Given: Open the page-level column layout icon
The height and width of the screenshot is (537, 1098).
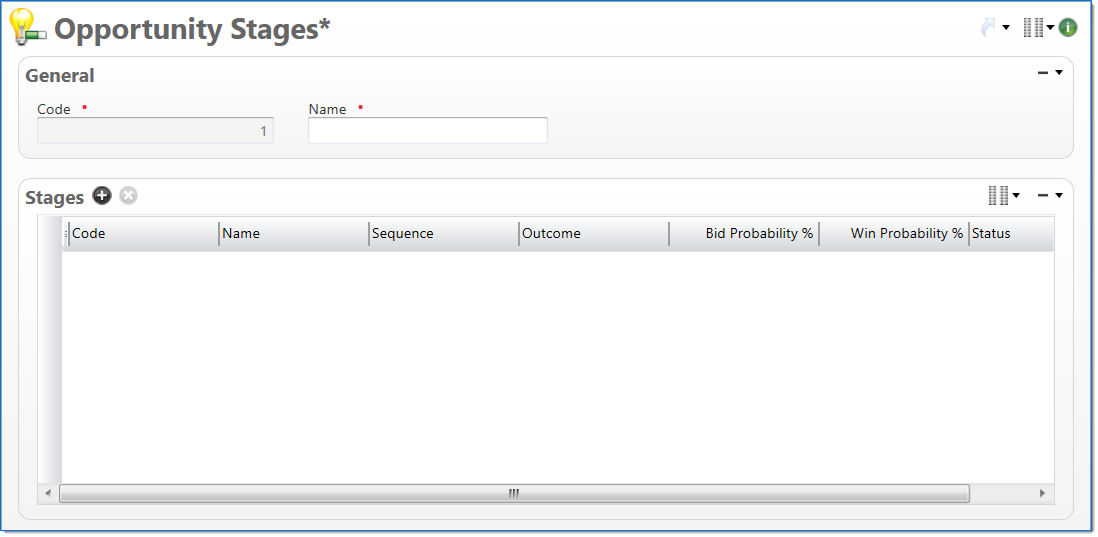Looking at the screenshot, I should coord(1033,28).
